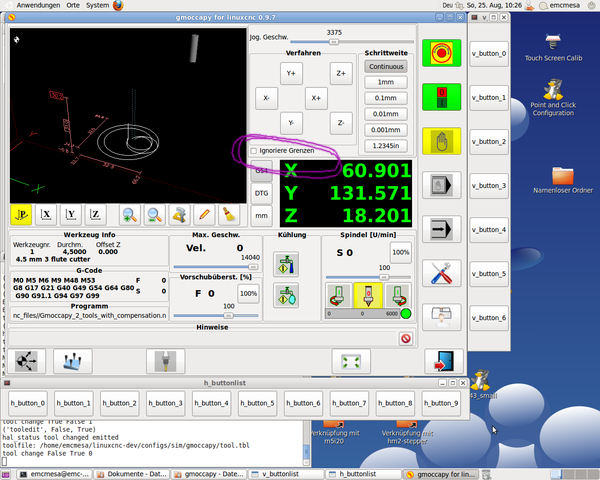The height and width of the screenshot is (480, 600).
Task: Jog Z- axis button
Action: pos(341,123)
